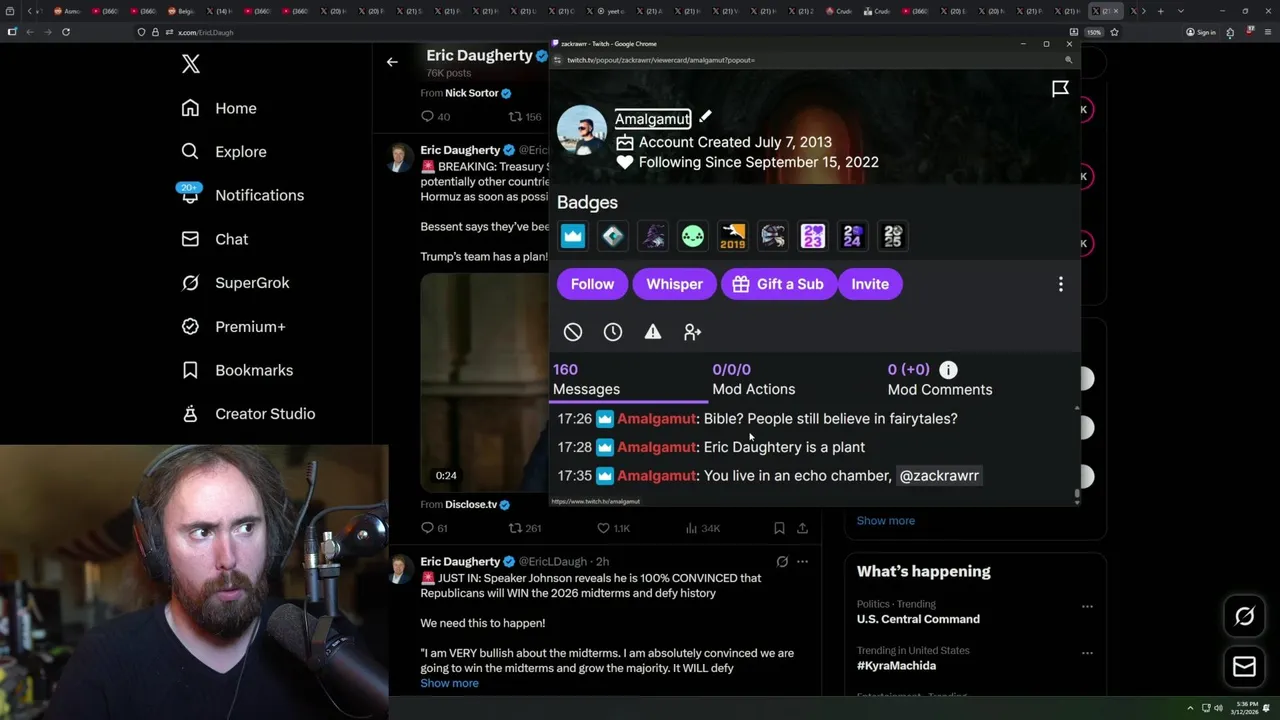Open the more menu on the Speaker Johnson tweet
Image resolution: width=1280 pixels, height=720 pixels.
click(x=802, y=562)
